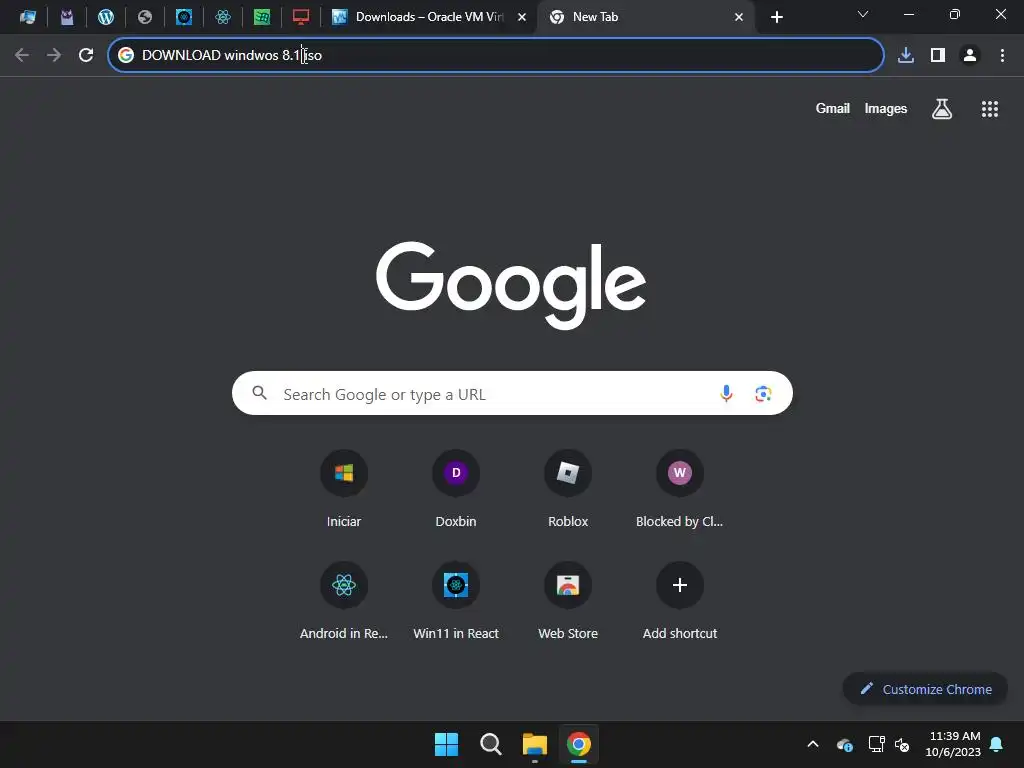This screenshot has height=768, width=1024.
Task: Close the Downloads Oracle VM tab
Action: pos(522,17)
